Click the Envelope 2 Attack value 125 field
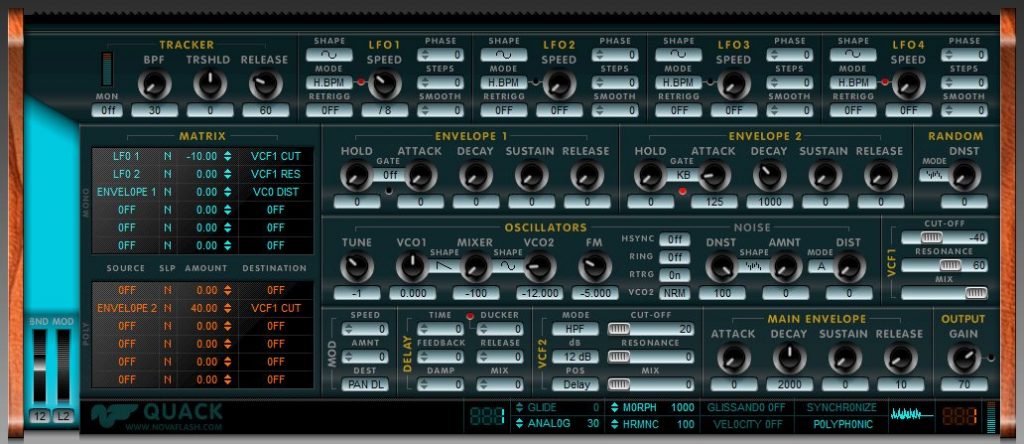Screen dimensions: 1024x444 point(714,202)
